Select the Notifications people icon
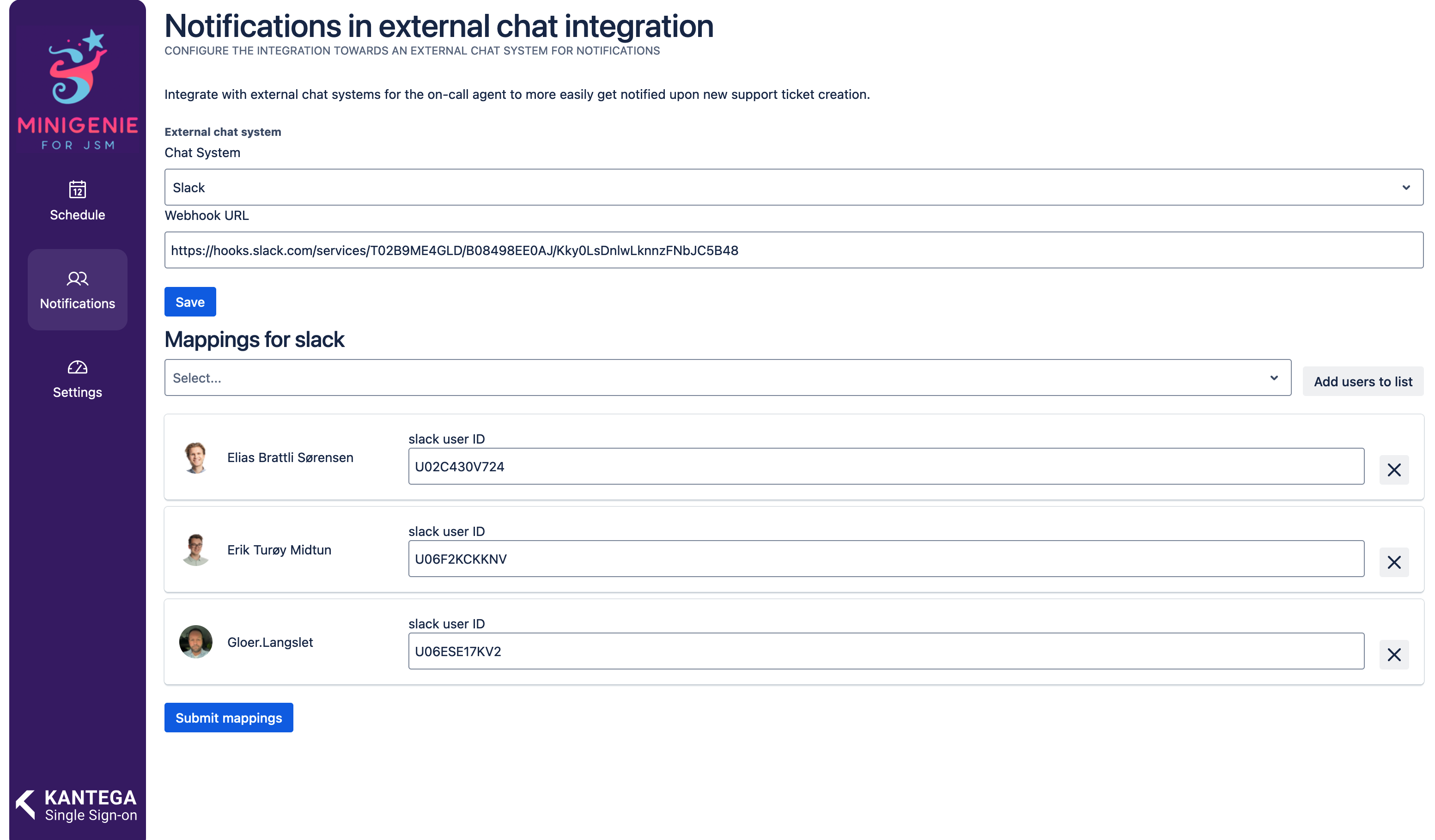The image size is (1435, 840). (78, 279)
